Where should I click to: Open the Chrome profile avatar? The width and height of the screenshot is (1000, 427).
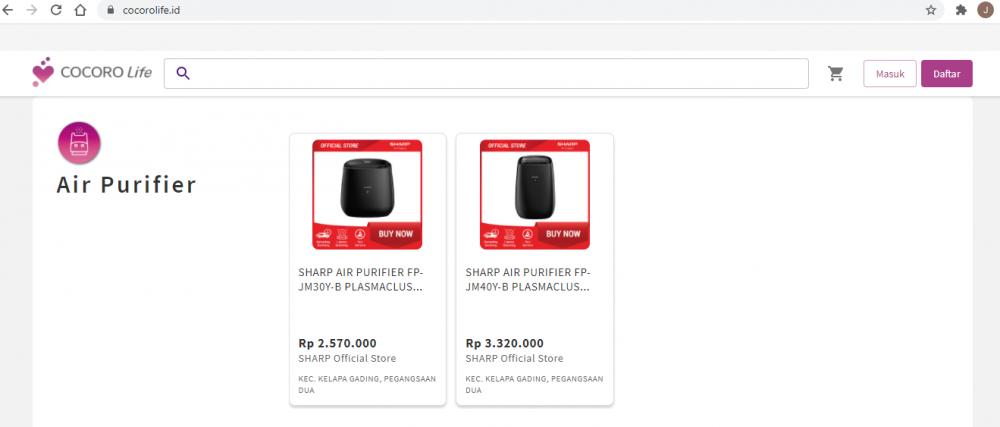point(985,10)
